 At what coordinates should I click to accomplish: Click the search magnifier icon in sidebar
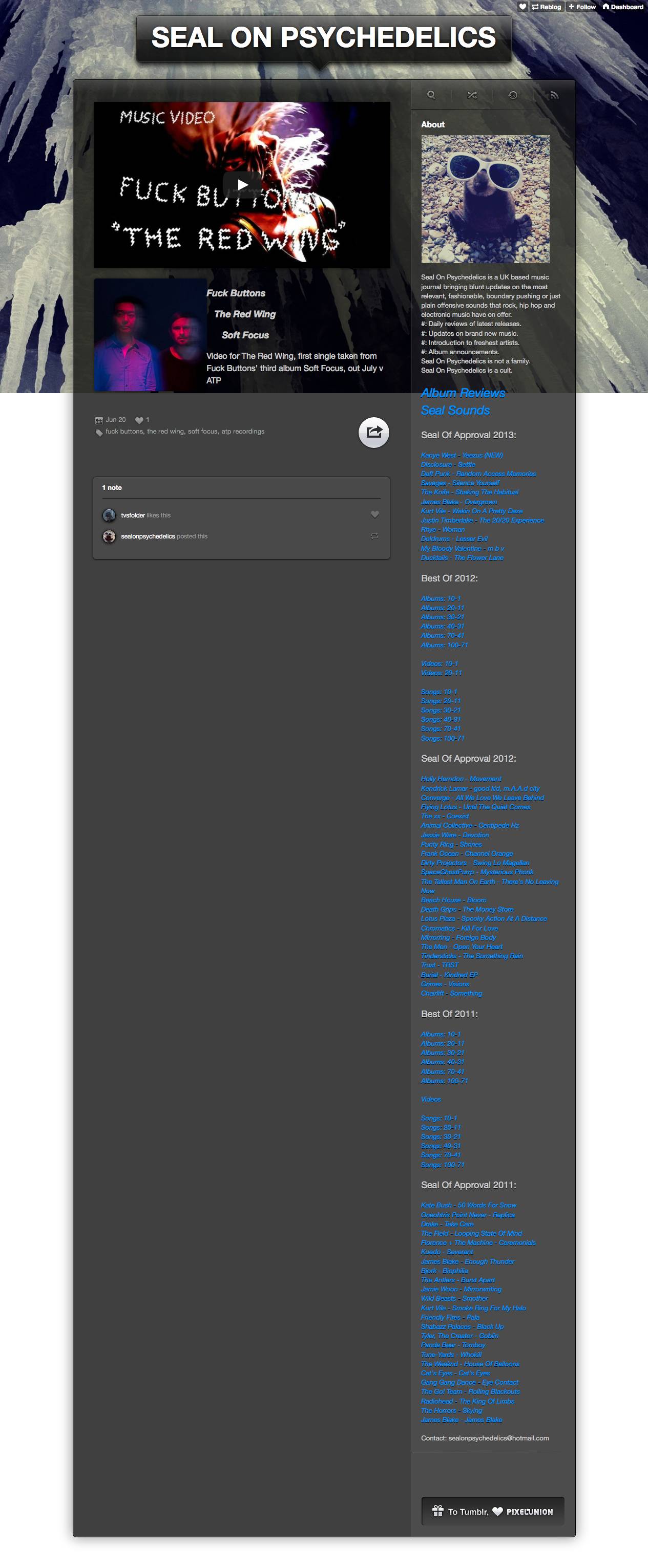(x=431, y=95)
